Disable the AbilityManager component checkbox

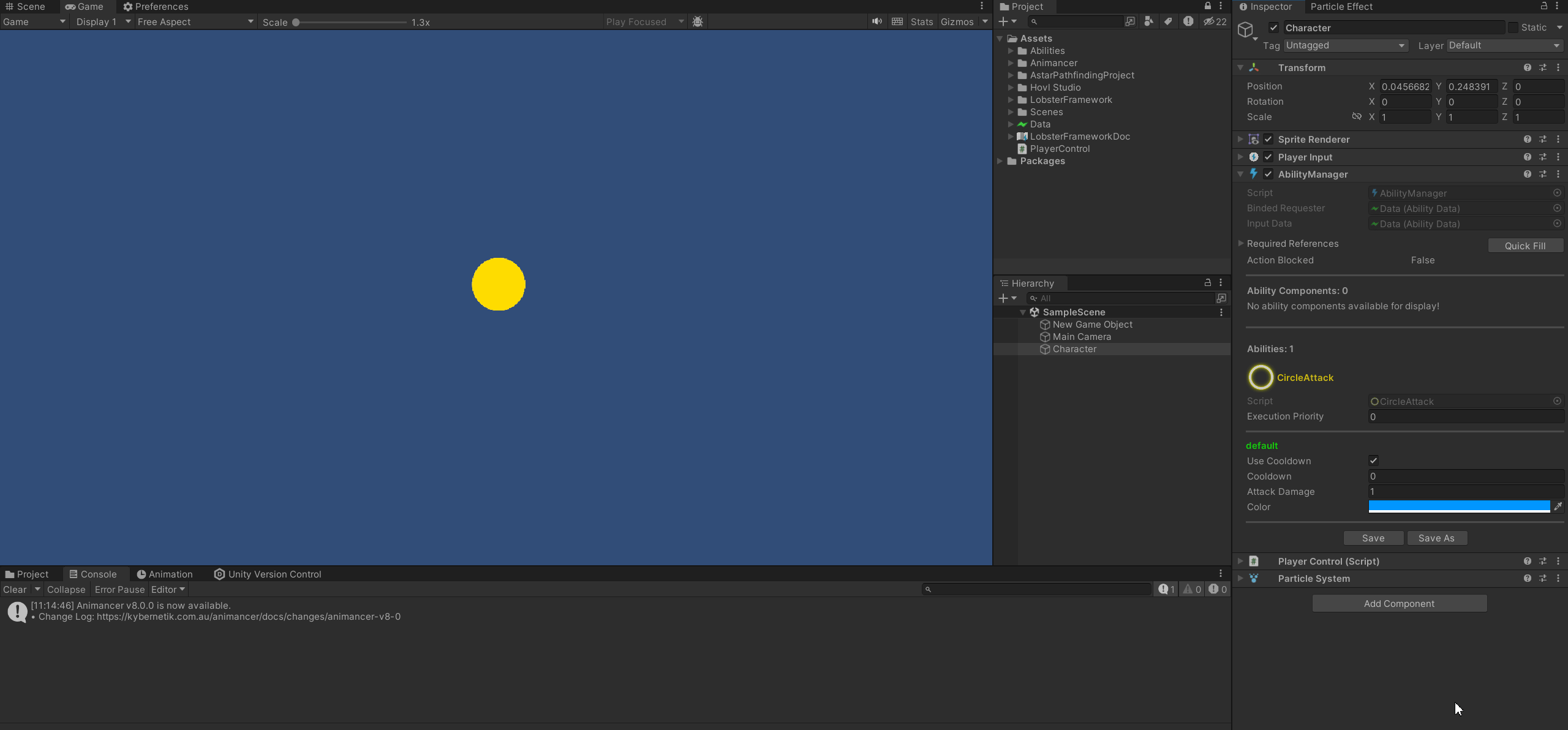1268,174
